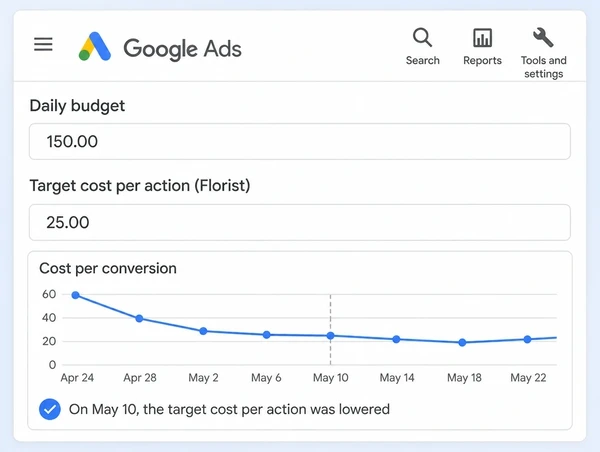
Task: Click the Tools and settings label
Action: [x=543, y=67]
